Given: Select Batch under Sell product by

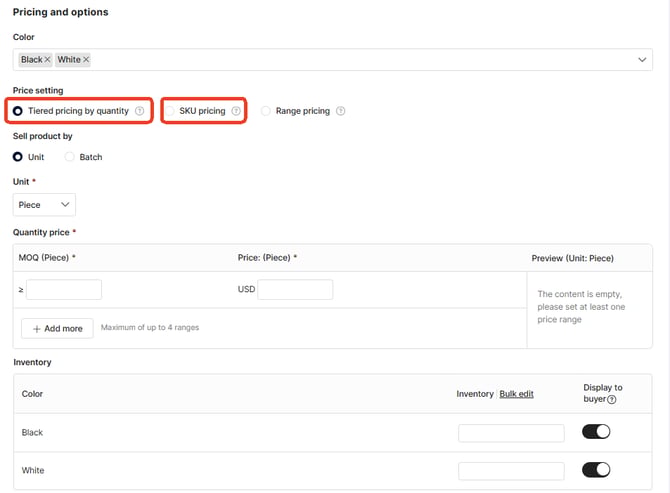Looking at the screenshot, I should pos(69,157).
